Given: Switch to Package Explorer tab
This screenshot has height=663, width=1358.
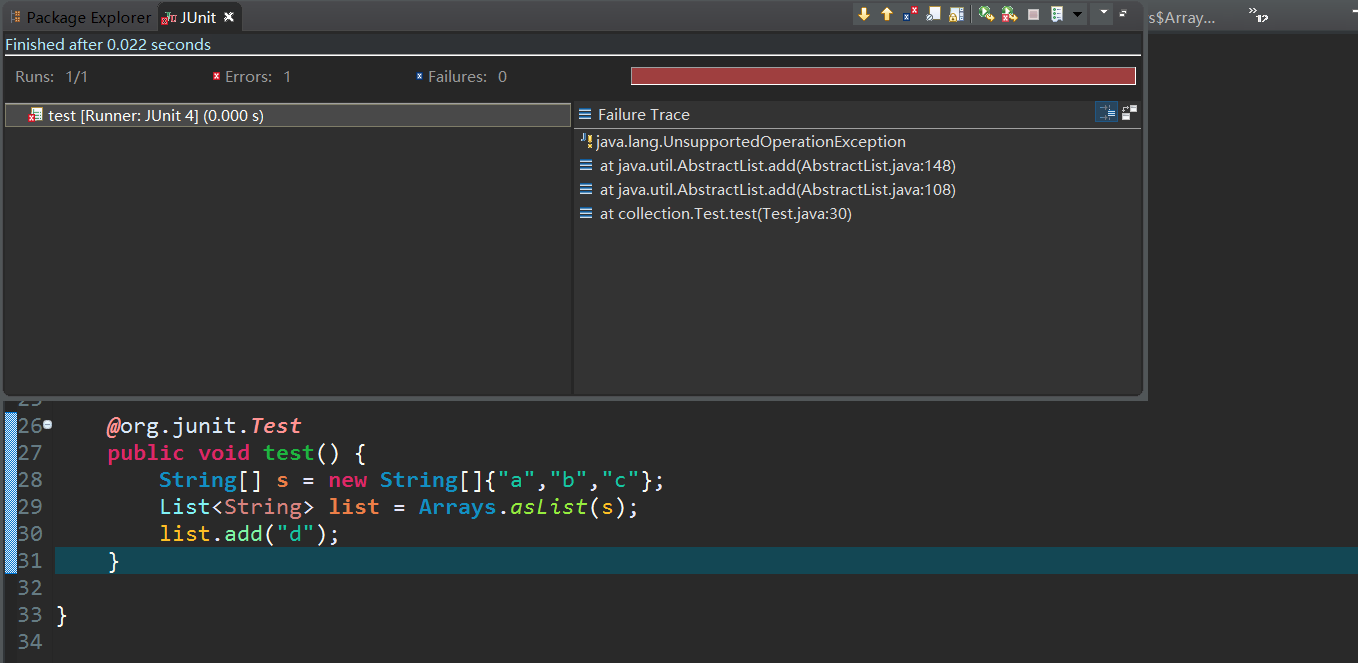Looking at the screenshot, I should [80, 17].
